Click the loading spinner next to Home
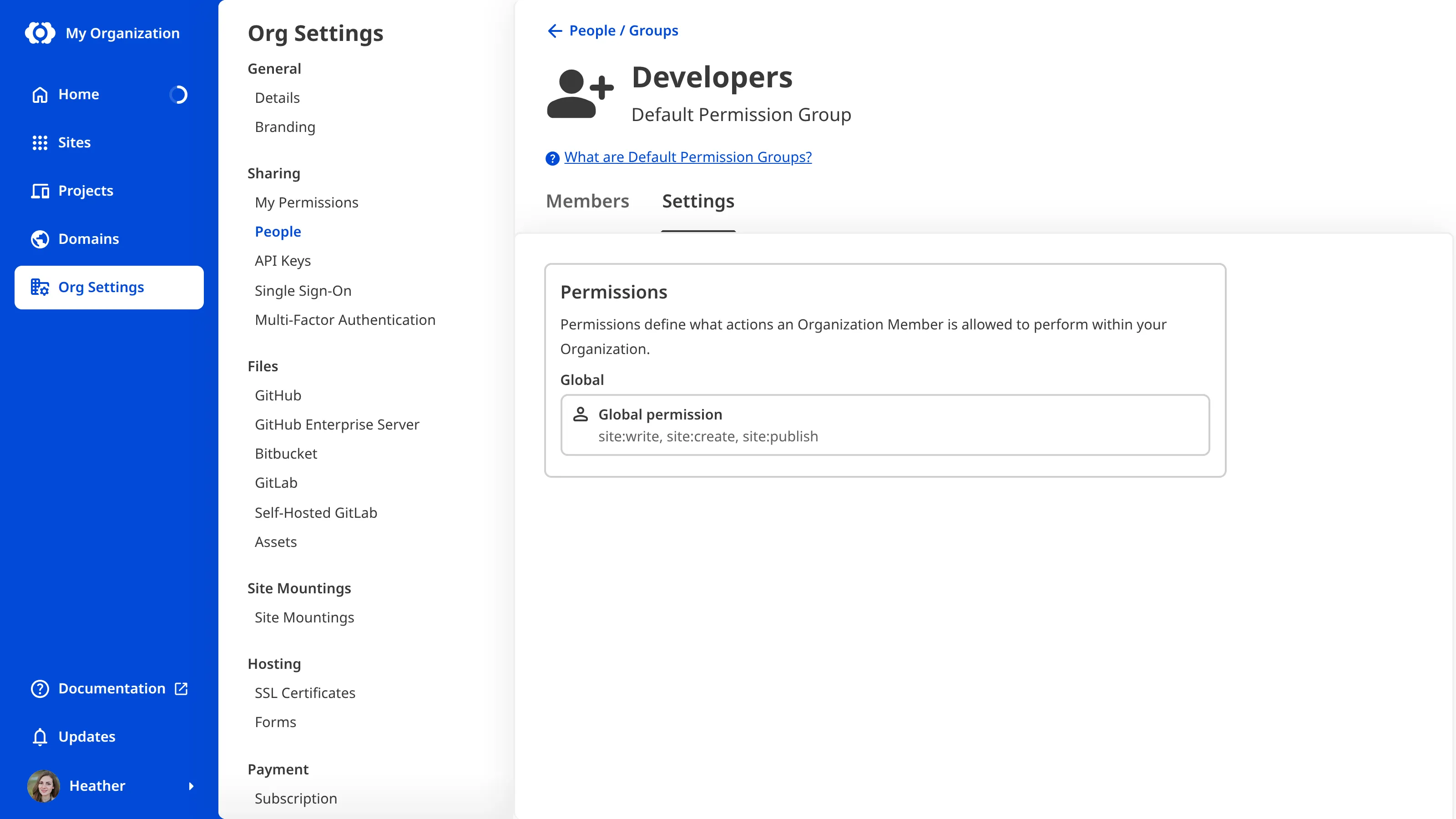1456x819 pixels. (x=179, y=94)
